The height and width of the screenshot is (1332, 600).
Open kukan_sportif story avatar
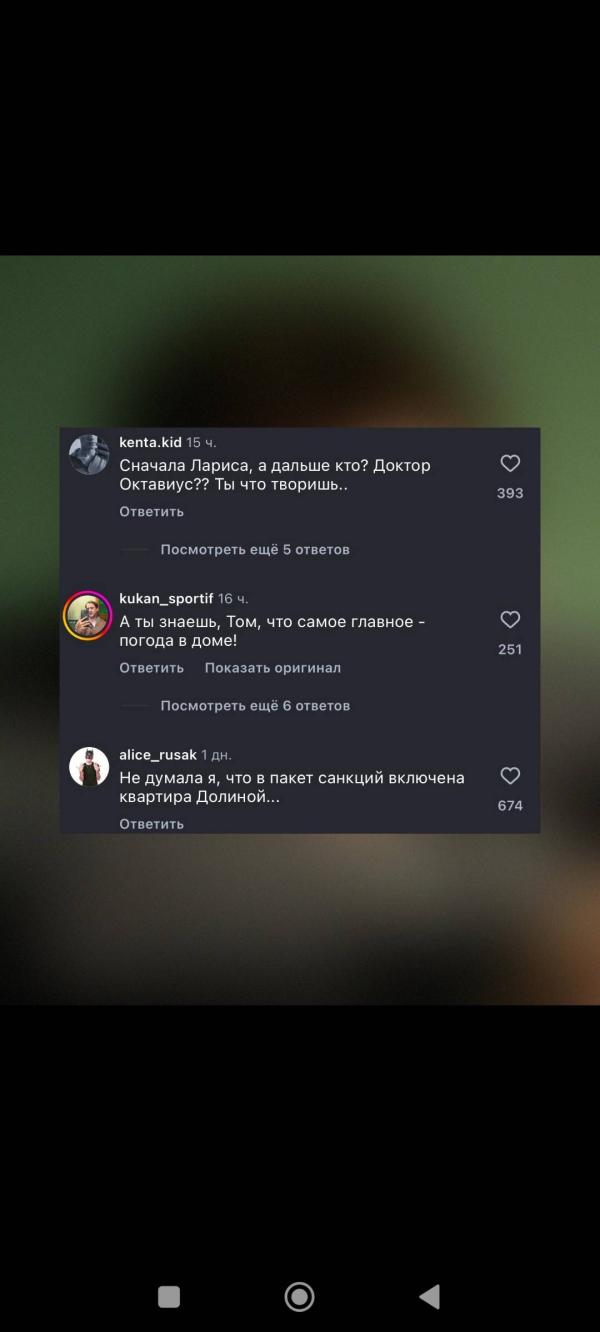[x=88, y=615]
